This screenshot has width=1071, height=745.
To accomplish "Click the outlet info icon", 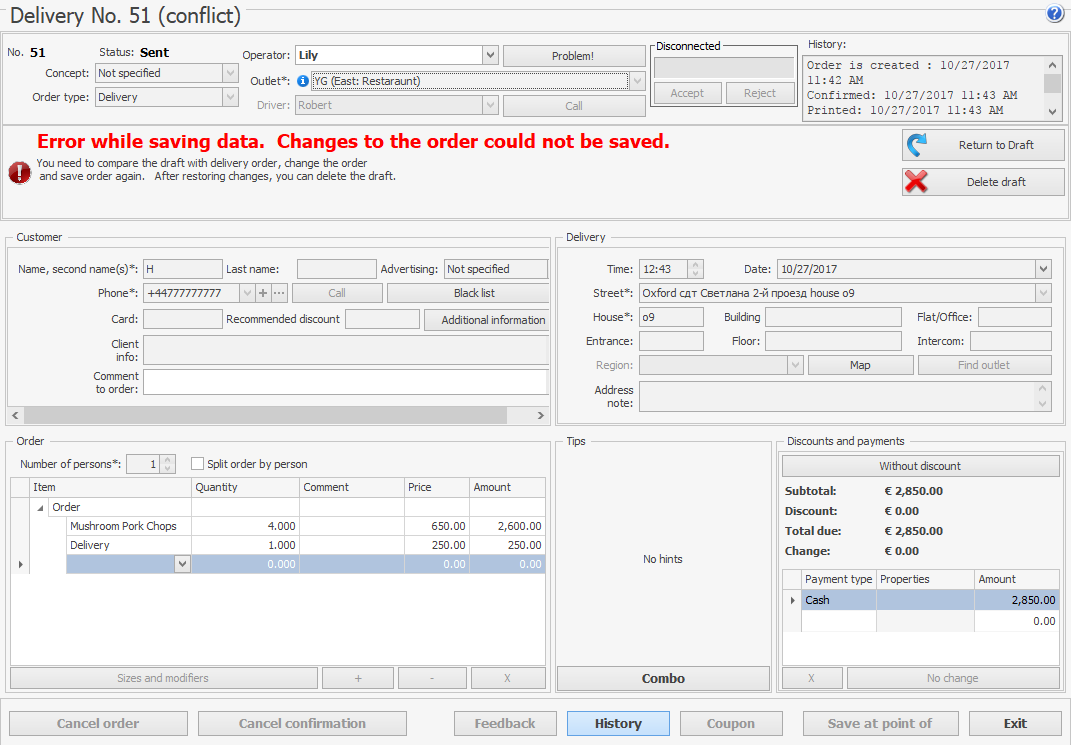I will click(x=303, y=81).
